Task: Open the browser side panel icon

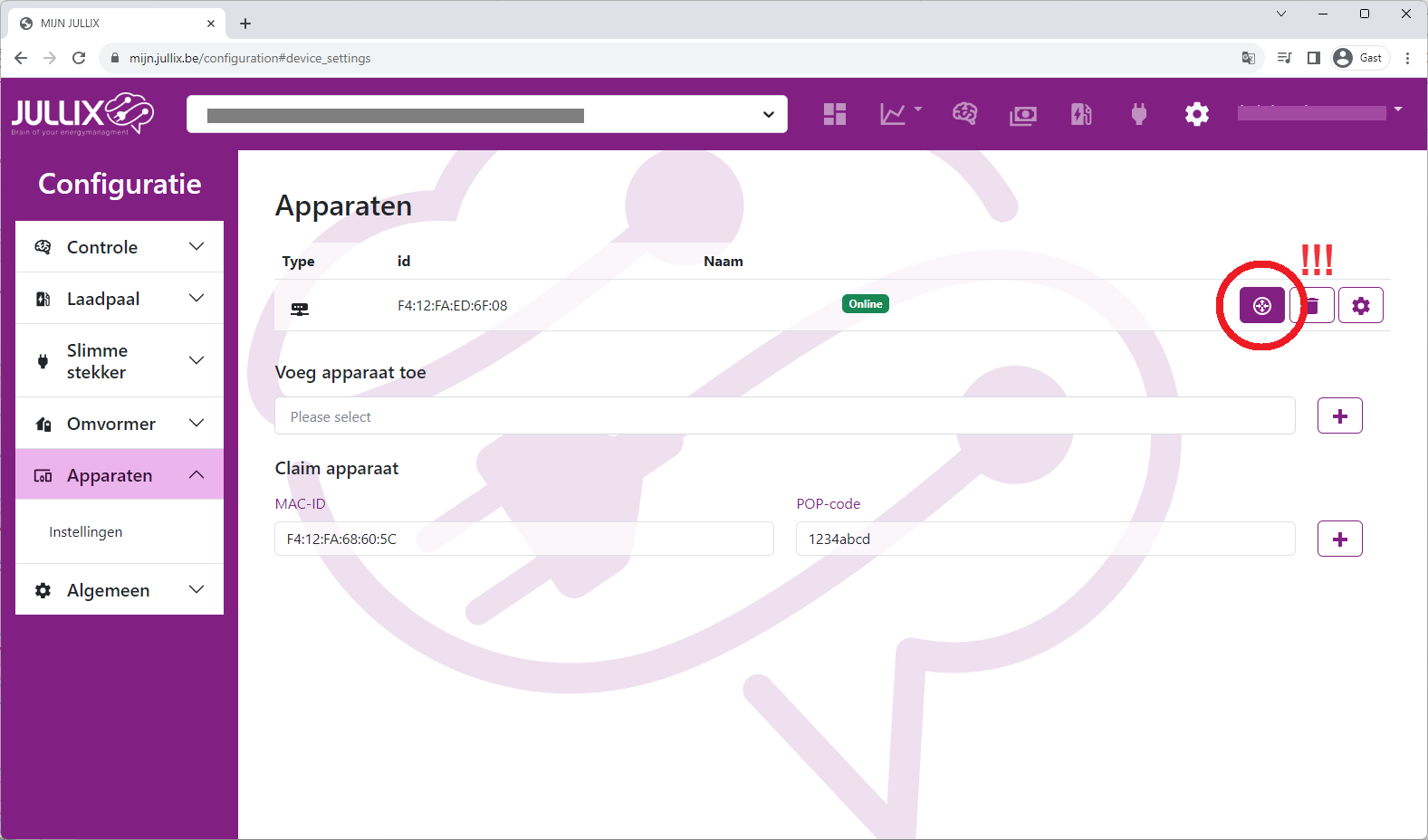Action: (1314, 58)
